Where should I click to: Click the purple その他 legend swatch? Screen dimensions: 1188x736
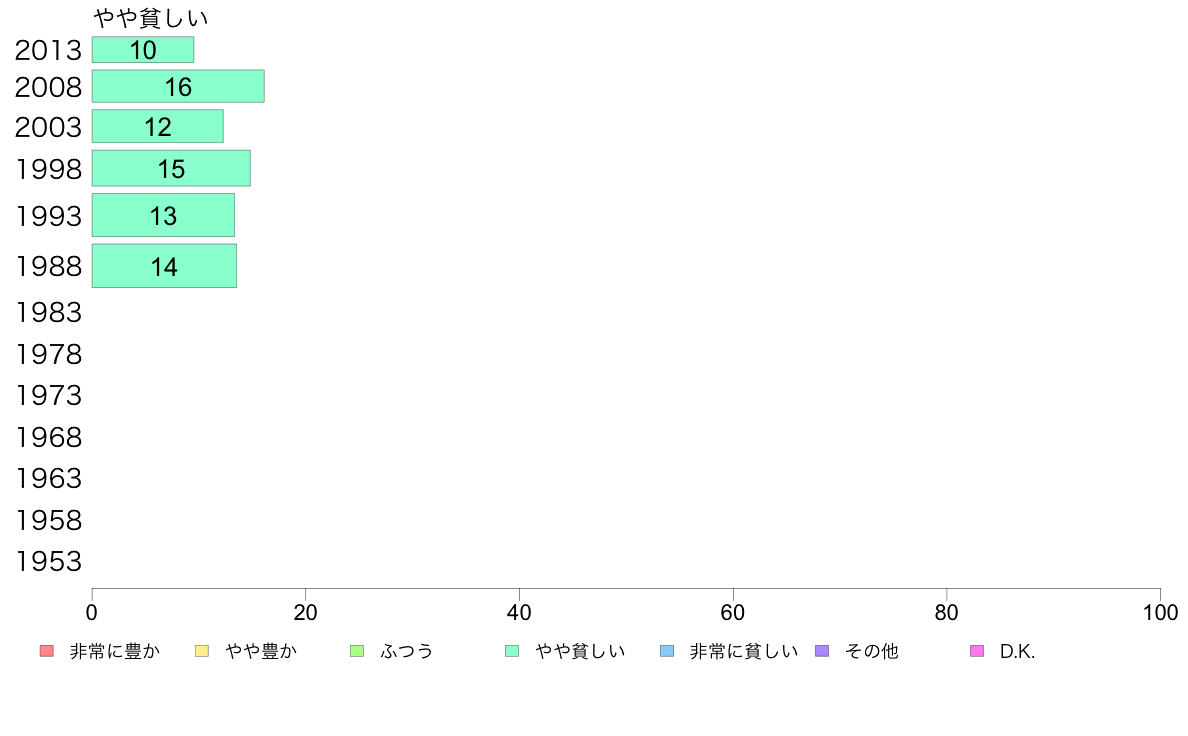pos(822,651)
